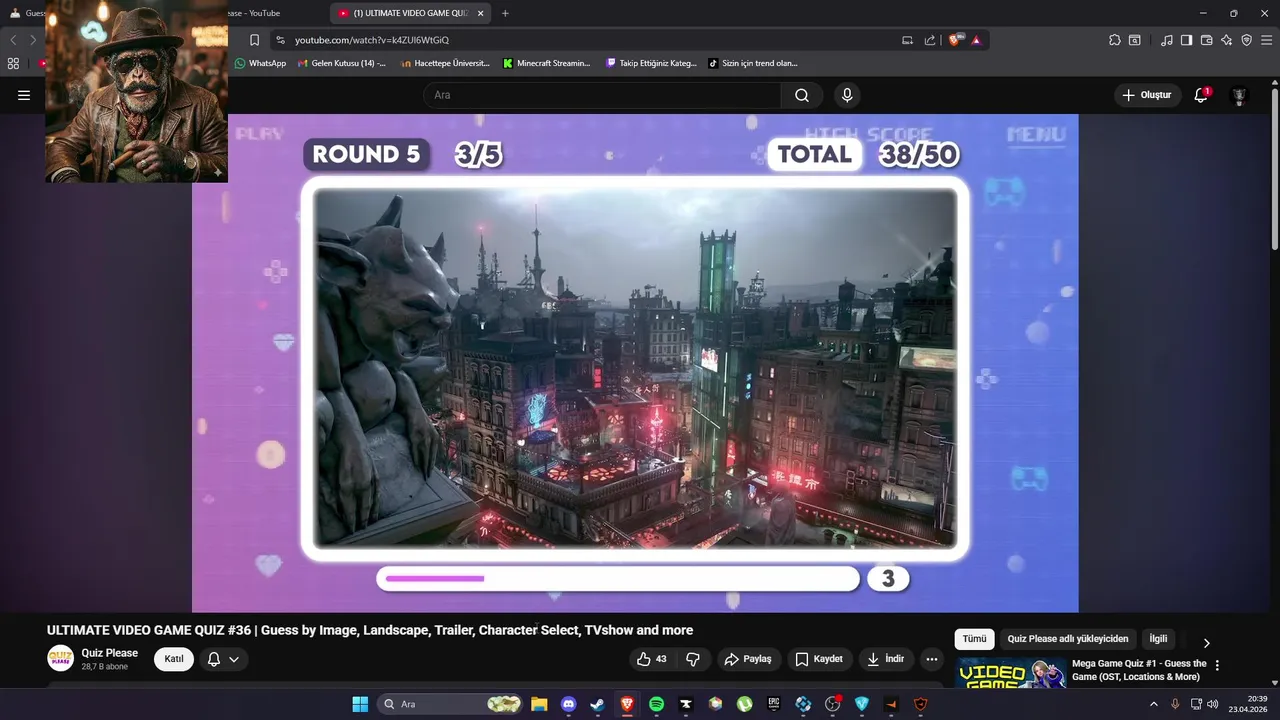Image resolution: width=1280 pixels, height=720 pixels.
Task: Open the browser extensions puzzle icon
Action: coord(1115,40)
